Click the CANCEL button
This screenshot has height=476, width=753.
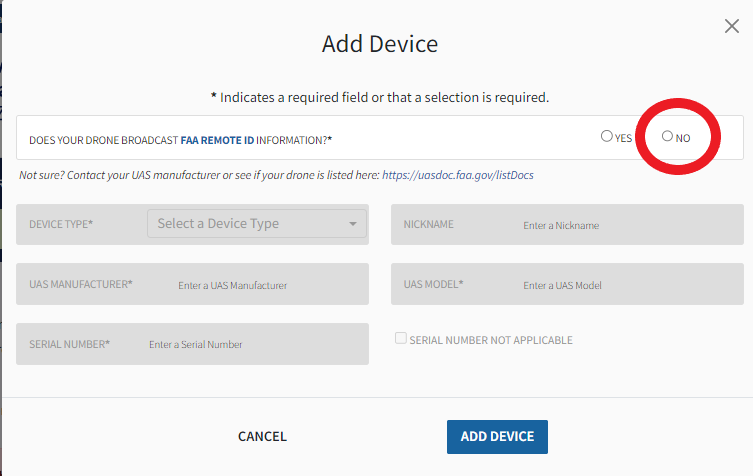click(x=262, y=436)
